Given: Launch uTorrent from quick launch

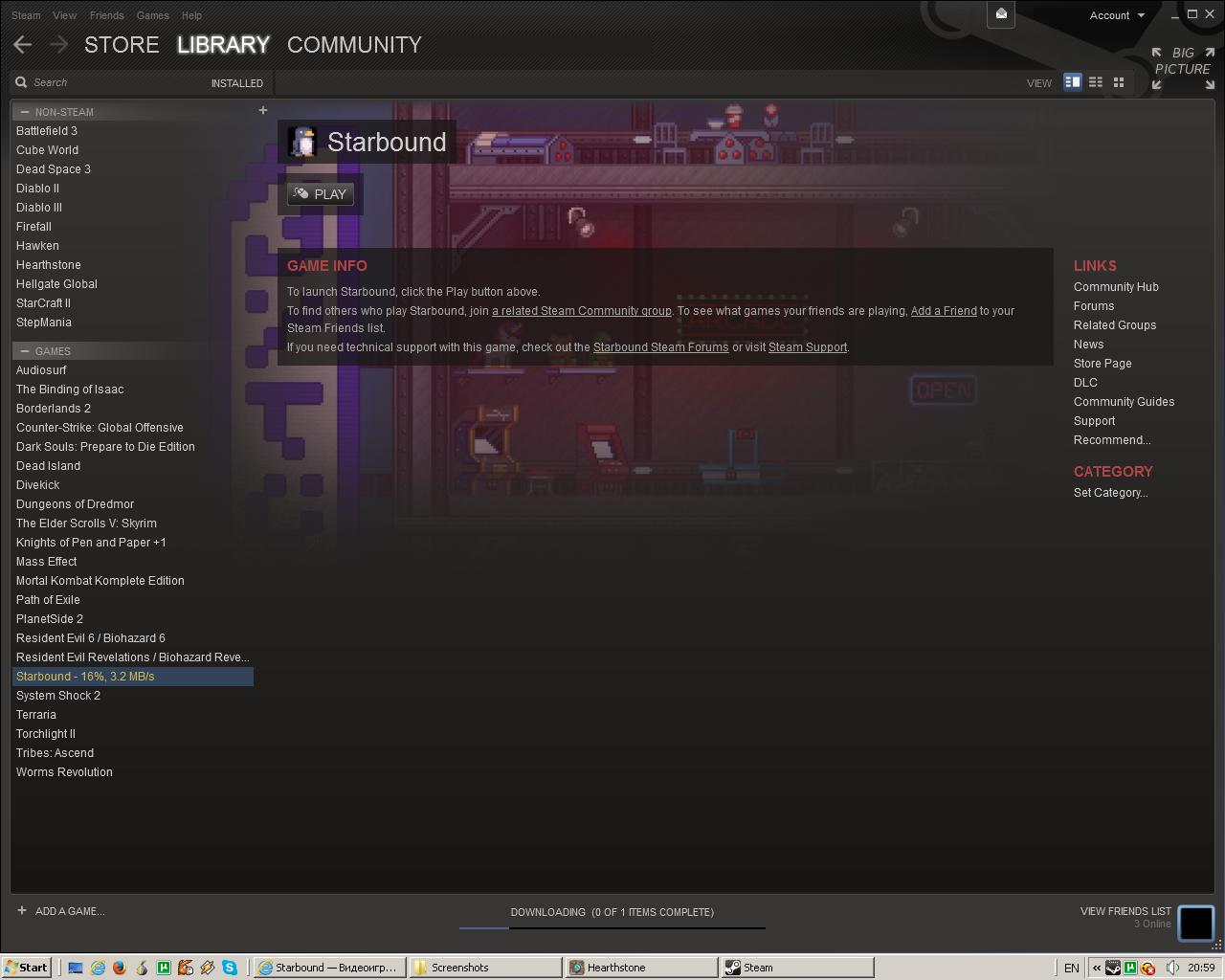Looking at the screenshot, I should coord(164,968).
